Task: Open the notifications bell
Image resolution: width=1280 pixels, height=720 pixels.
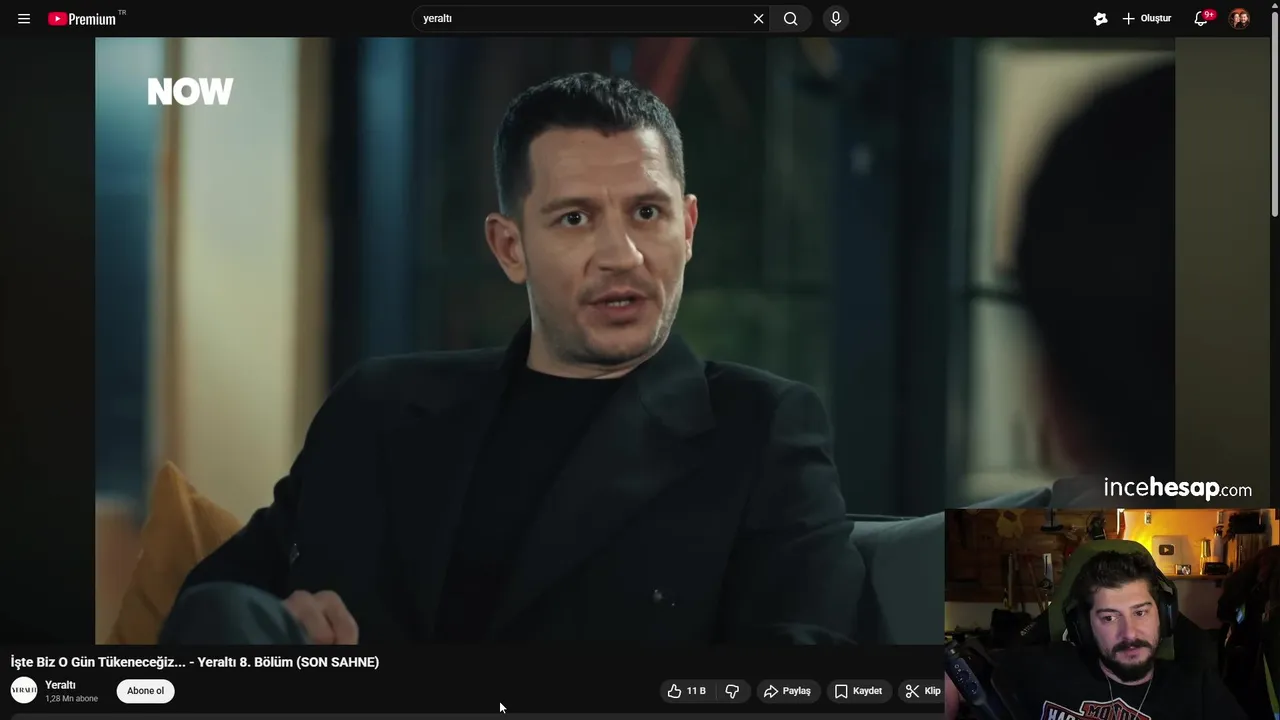Action: click(1202, 19)
